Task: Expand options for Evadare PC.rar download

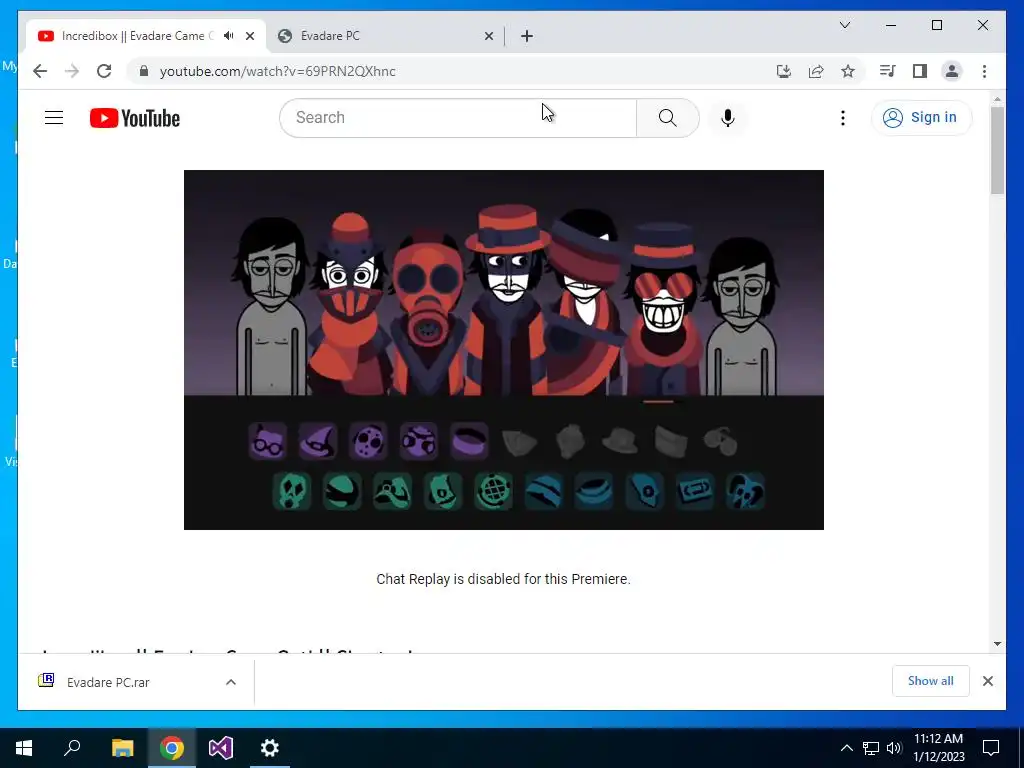Action: tap(231, 682)
